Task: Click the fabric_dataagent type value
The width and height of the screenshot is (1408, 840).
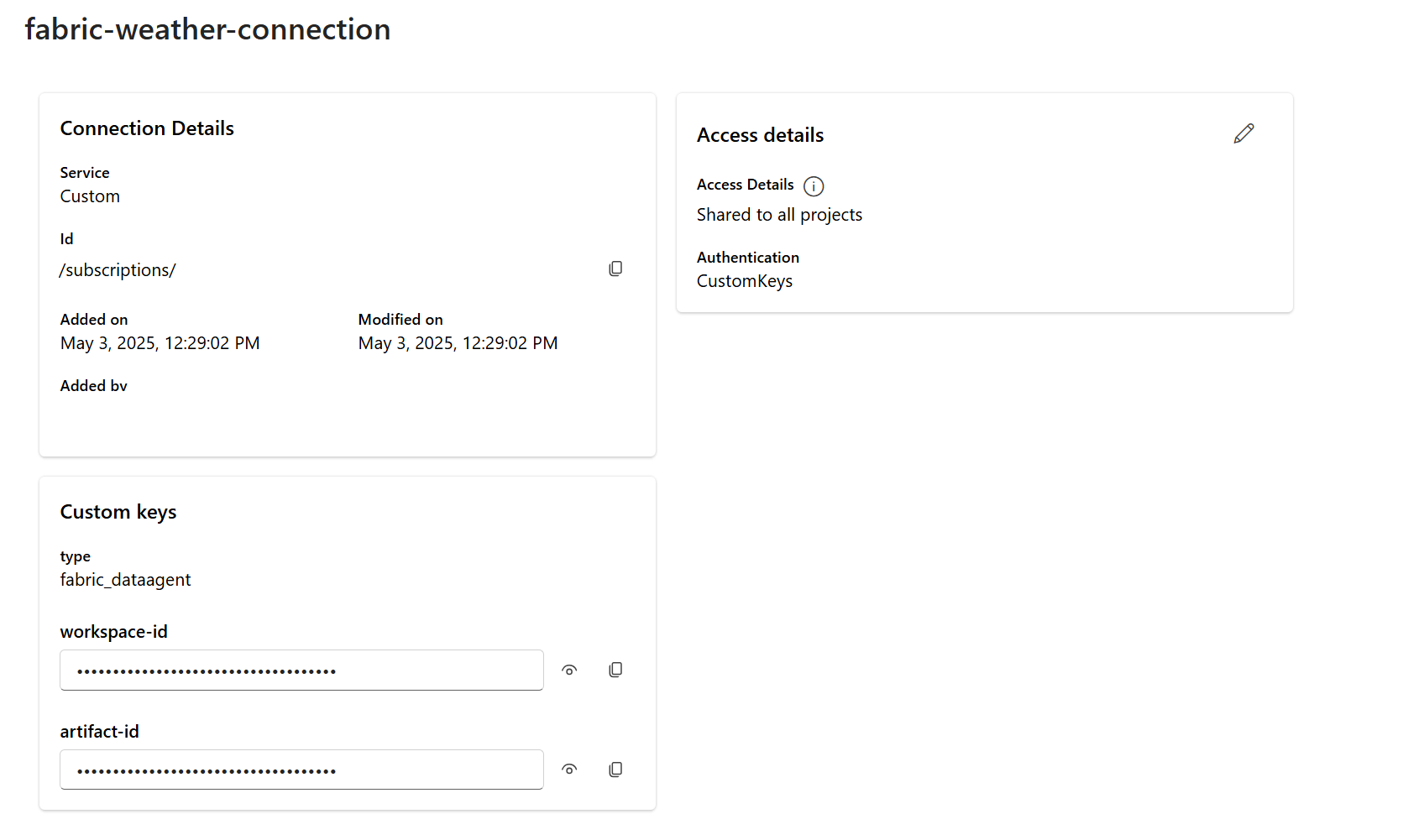Action: point(125,580)
